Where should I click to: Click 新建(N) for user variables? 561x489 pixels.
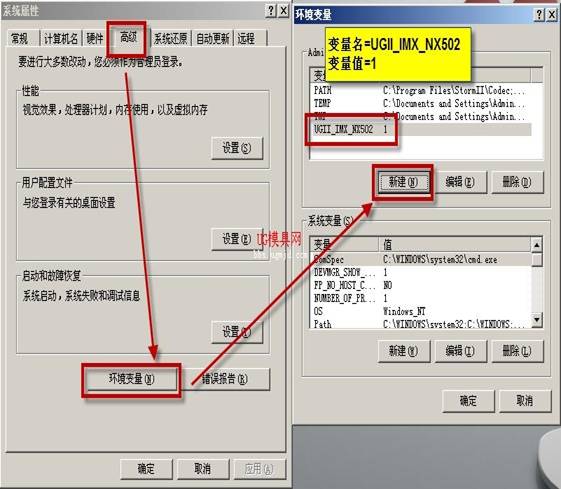pyautogui.click(x=403, y=182)
